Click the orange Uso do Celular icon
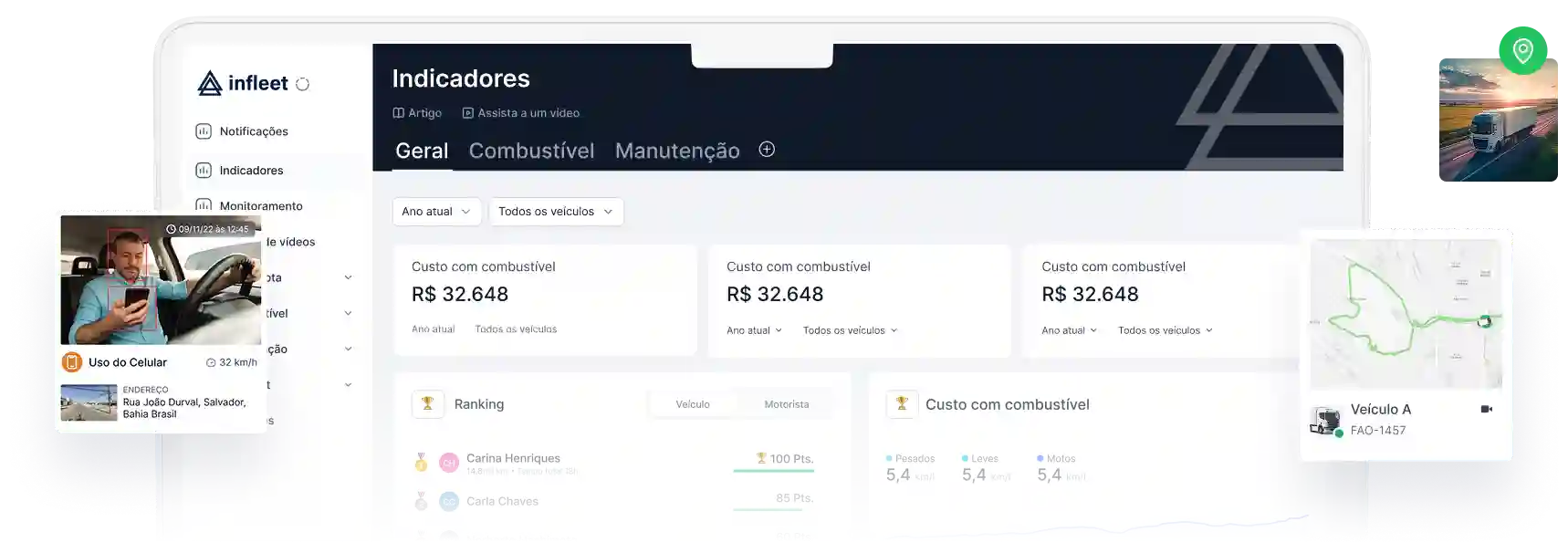 72,362
